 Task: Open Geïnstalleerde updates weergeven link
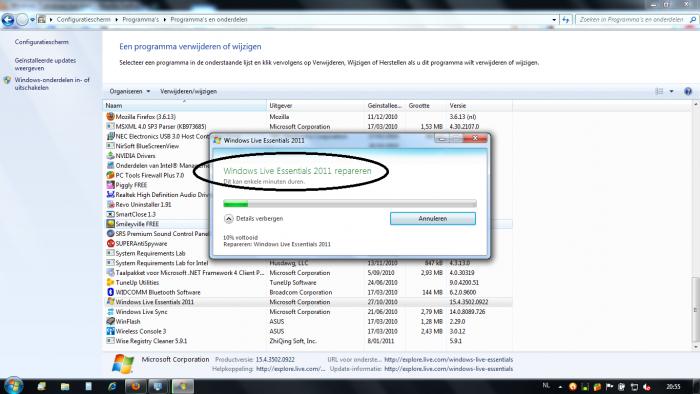[45, 64]
